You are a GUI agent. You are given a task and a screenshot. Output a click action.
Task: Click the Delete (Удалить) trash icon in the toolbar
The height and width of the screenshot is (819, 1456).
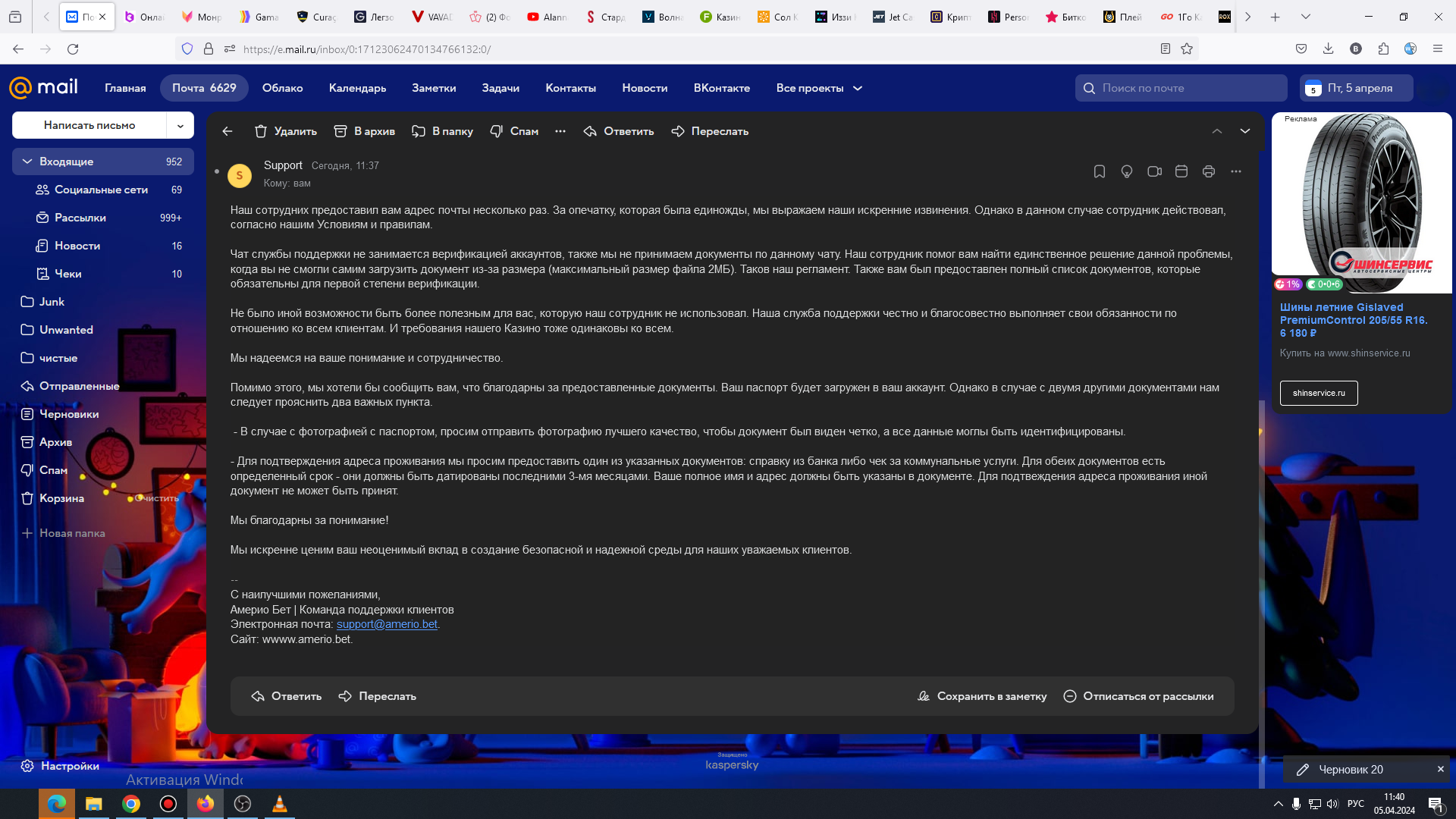pos(261,131)
